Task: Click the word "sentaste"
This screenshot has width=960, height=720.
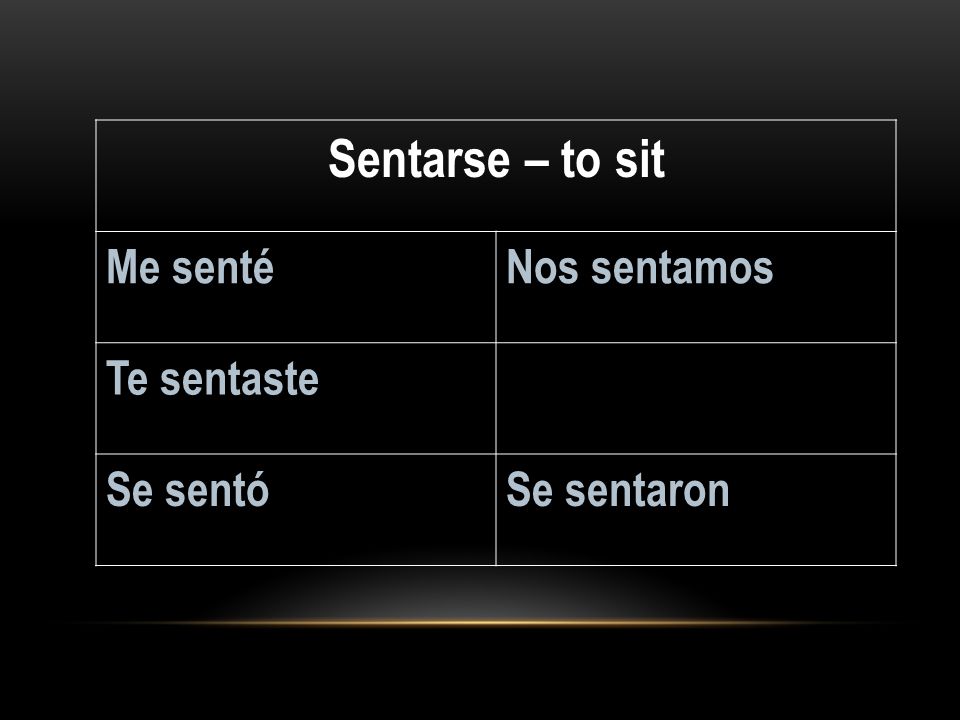Action: click(x=239, y=378)
